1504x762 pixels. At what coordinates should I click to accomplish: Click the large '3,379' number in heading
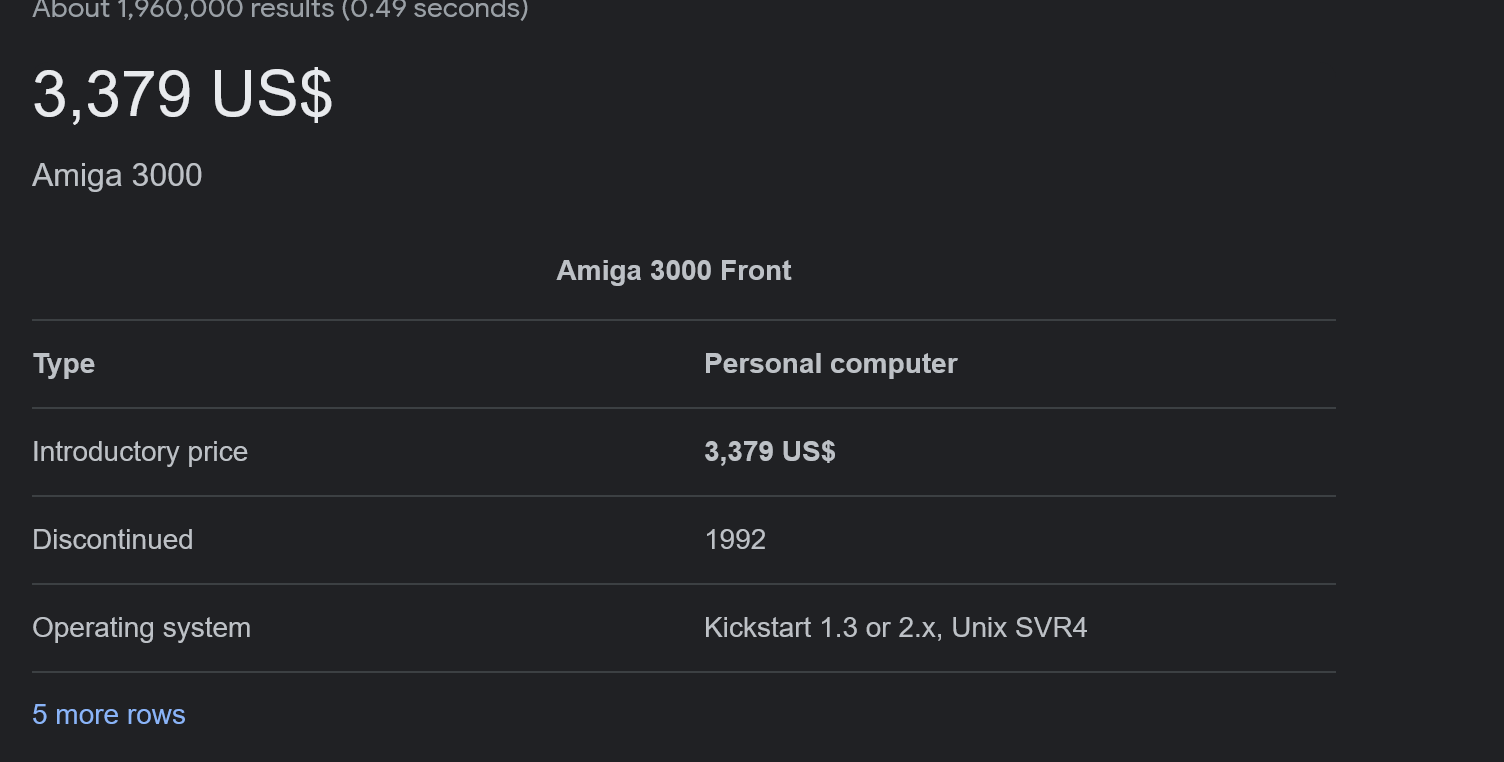112,96
